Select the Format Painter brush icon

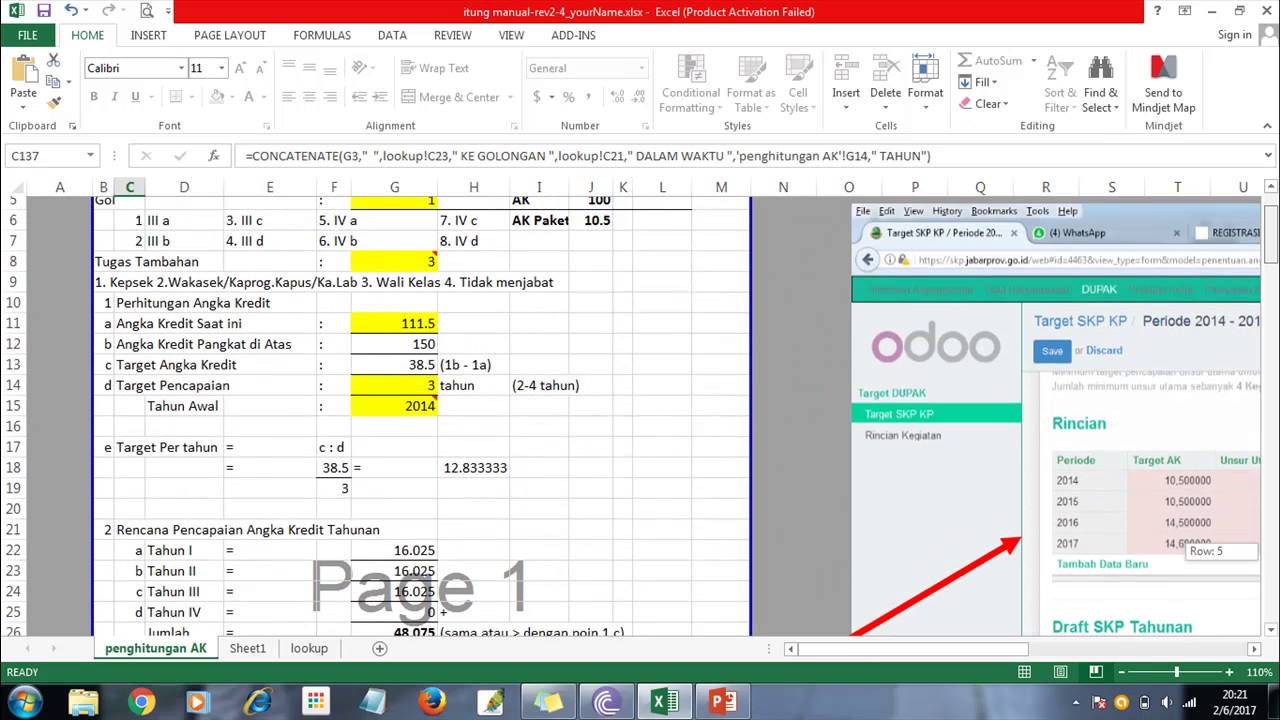click(x=54, y=101)
